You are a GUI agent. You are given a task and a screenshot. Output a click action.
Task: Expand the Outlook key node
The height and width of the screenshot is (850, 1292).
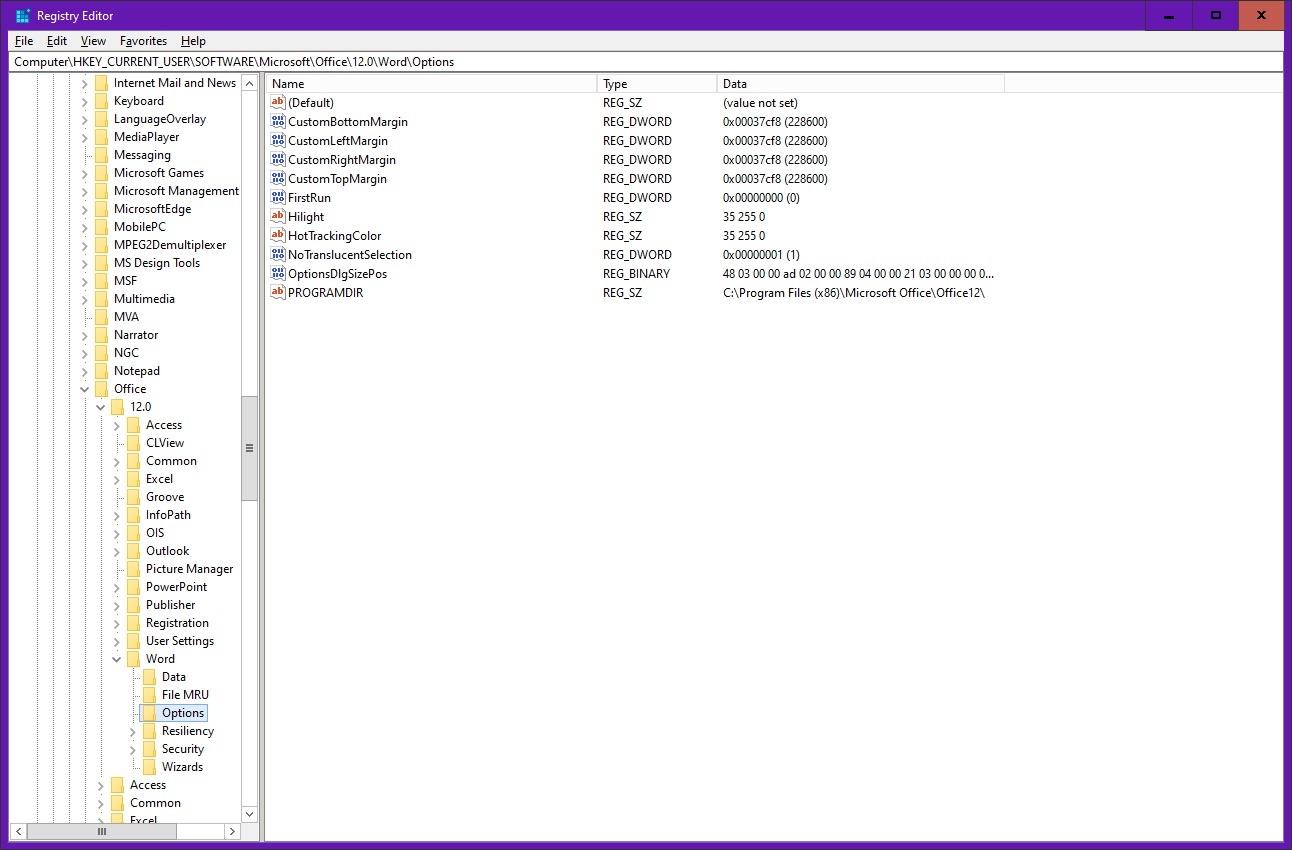coord(117,551)
